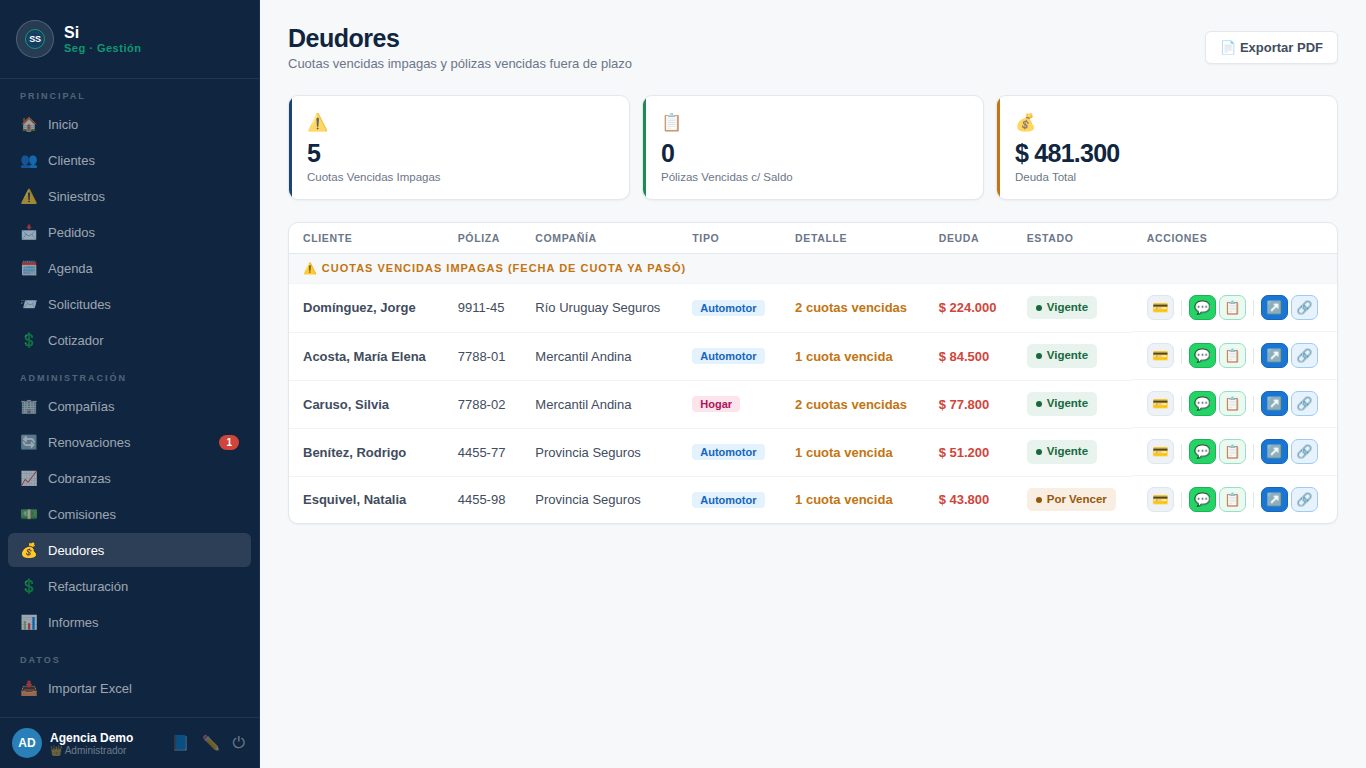Click the power logout icon

click(239, 743)
